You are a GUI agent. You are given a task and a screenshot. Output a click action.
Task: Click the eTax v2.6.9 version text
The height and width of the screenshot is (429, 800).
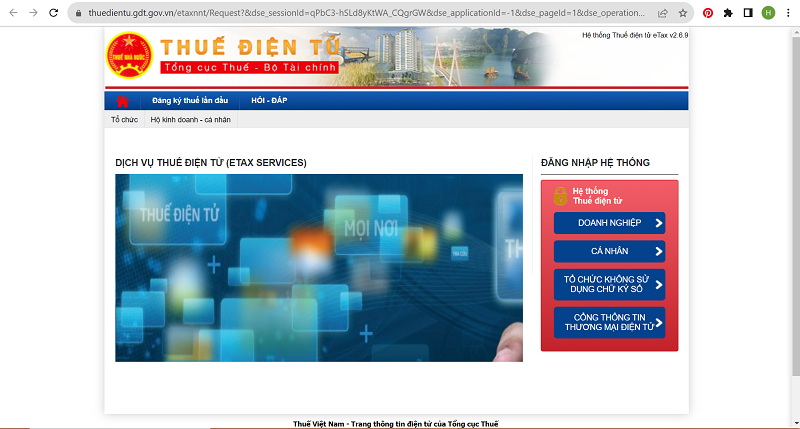[x=635, y=35]
